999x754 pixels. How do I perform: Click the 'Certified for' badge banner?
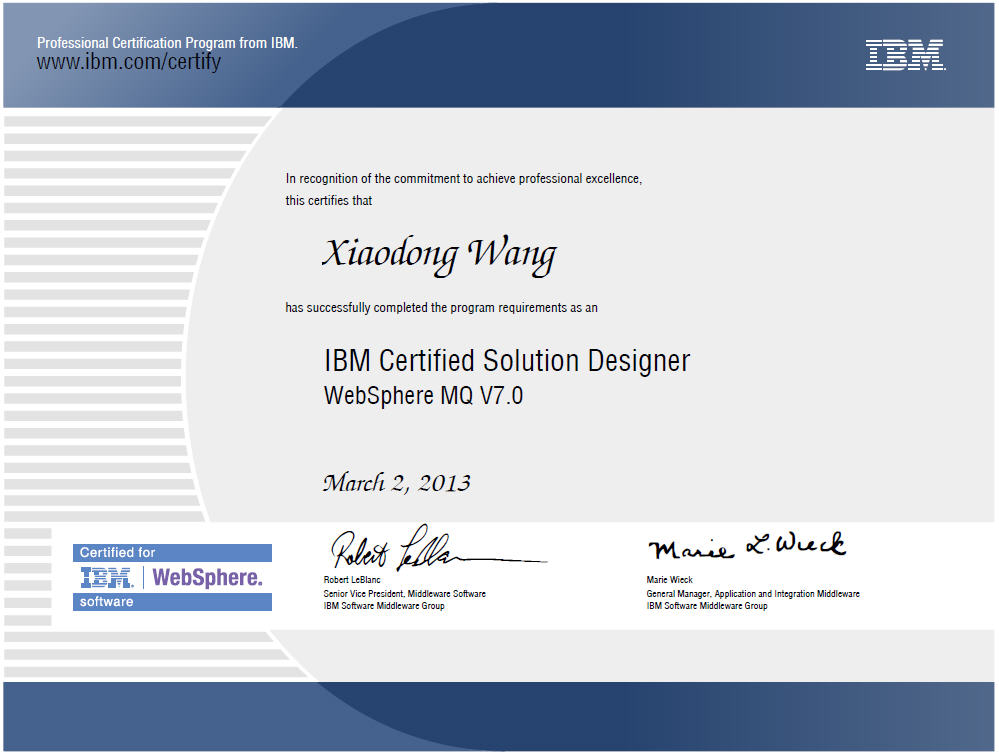pos(172,553)
